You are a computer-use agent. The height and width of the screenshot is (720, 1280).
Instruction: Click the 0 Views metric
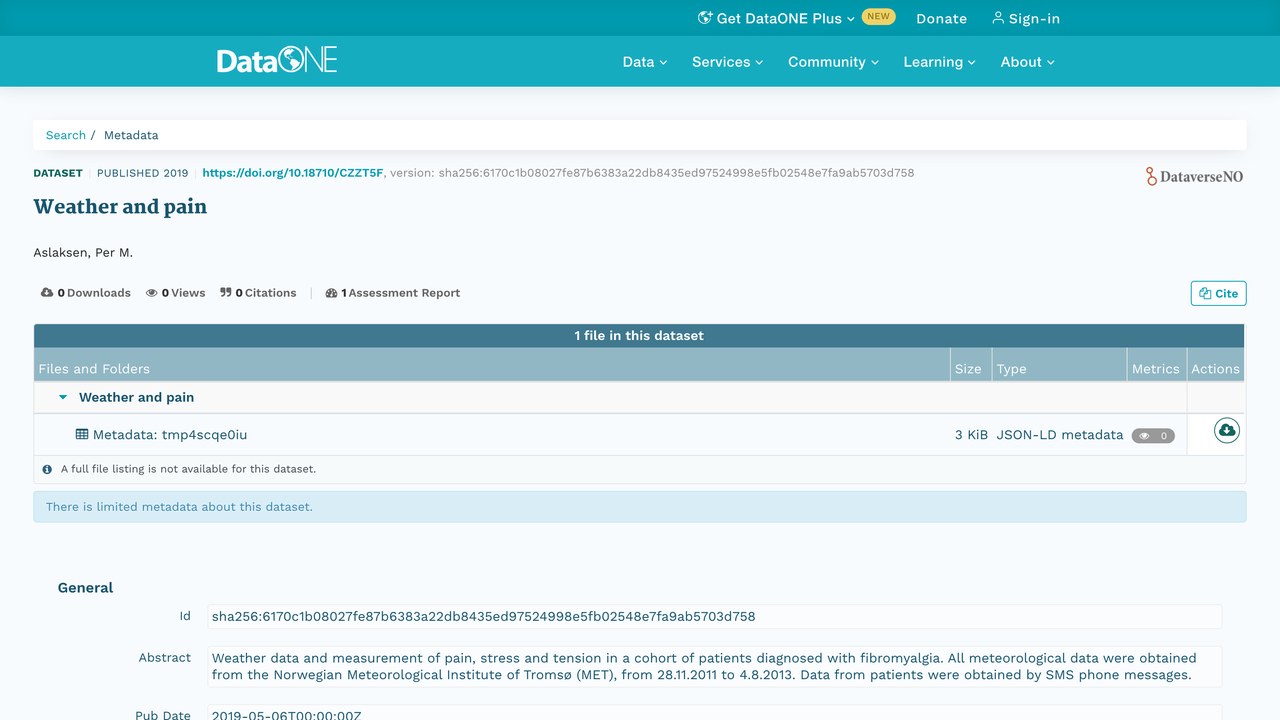pos(176,293)
